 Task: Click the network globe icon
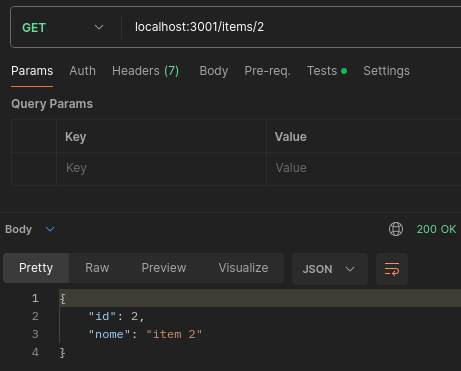click(x=396, y=229)
